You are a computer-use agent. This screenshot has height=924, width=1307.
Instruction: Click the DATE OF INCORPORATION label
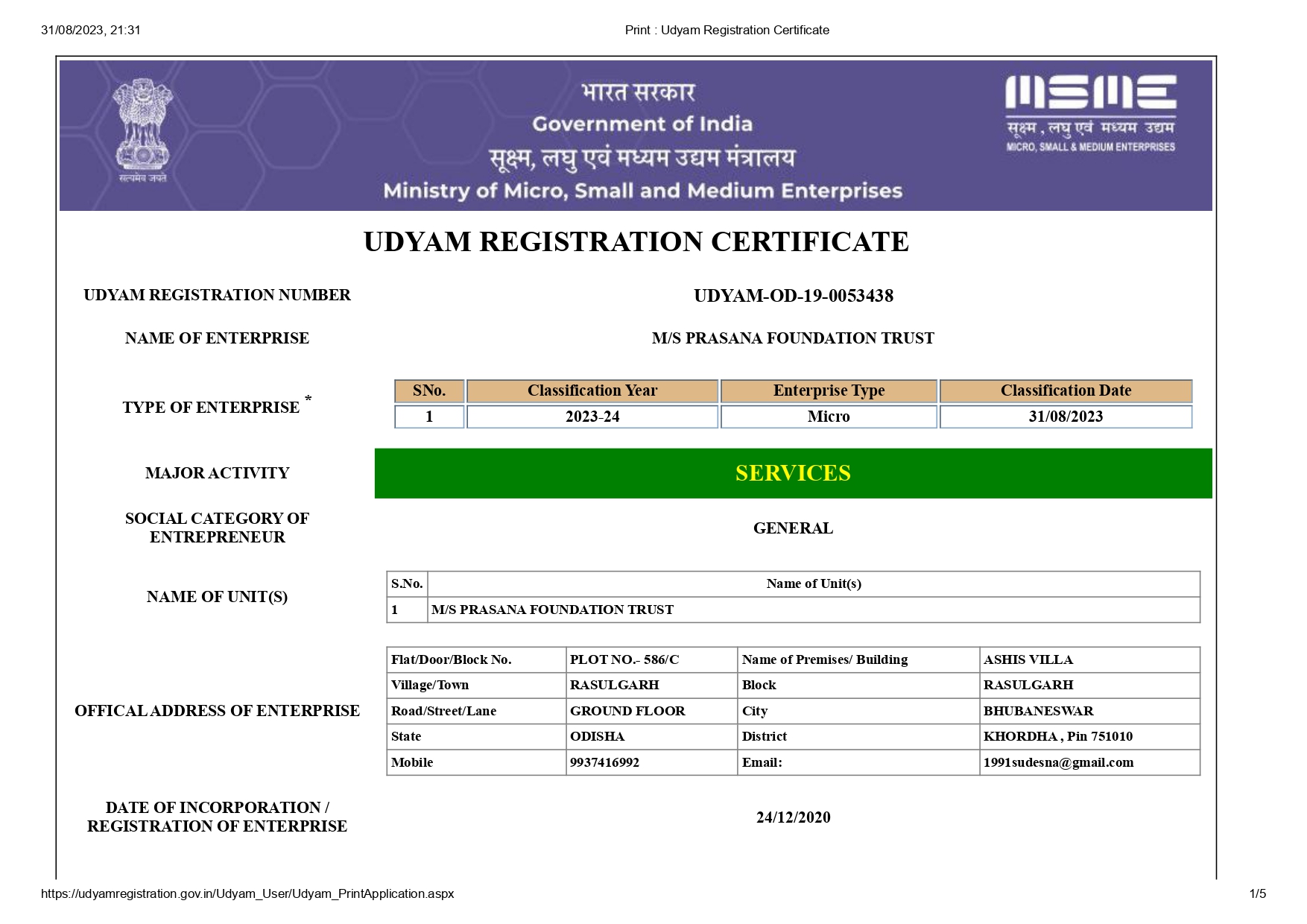(217, 817)
